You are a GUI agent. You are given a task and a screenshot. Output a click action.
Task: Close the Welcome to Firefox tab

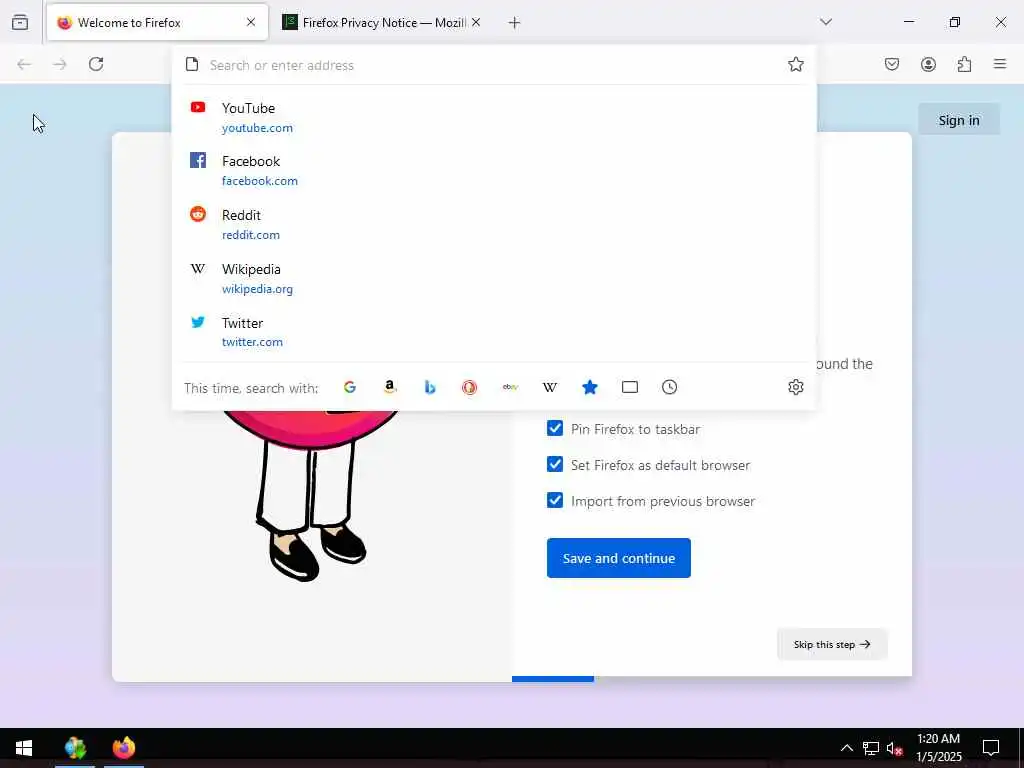(251, 22)
